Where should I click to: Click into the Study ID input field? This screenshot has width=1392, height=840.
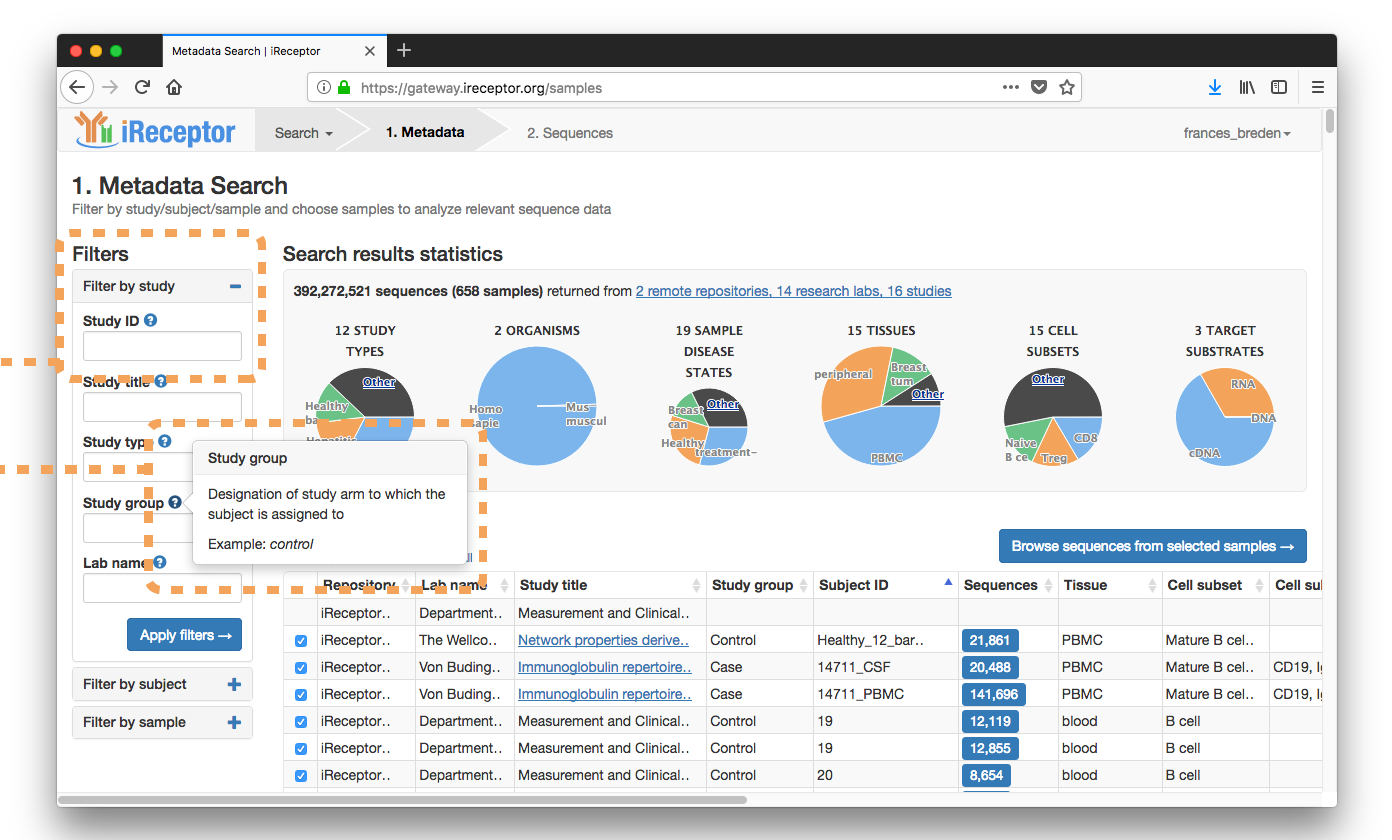(162, 346)
